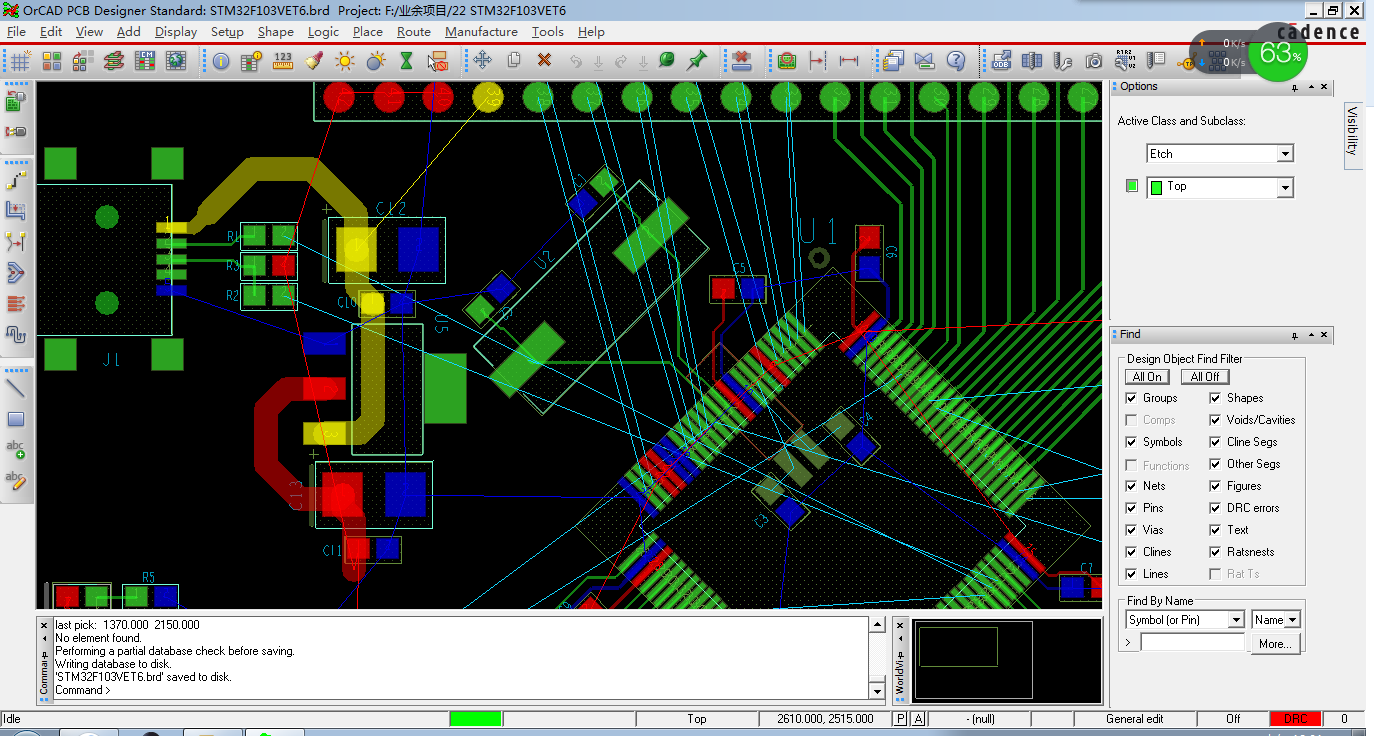The height and width of the screenshot is (736, 1374).
Task: Click the command window scroll down arrow
Action: pyautogui.click(x=877, y=691)
